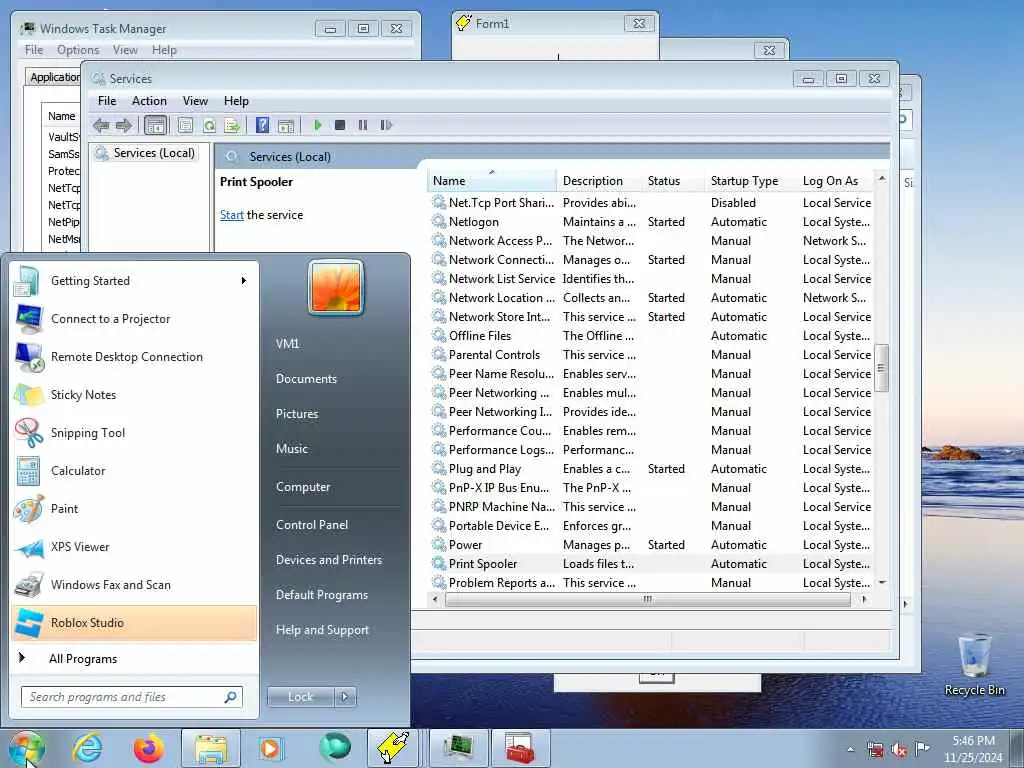1024x768 pixels.
Task: Open Properties icon in Services toolbar
Action: [x=185, y=125]
